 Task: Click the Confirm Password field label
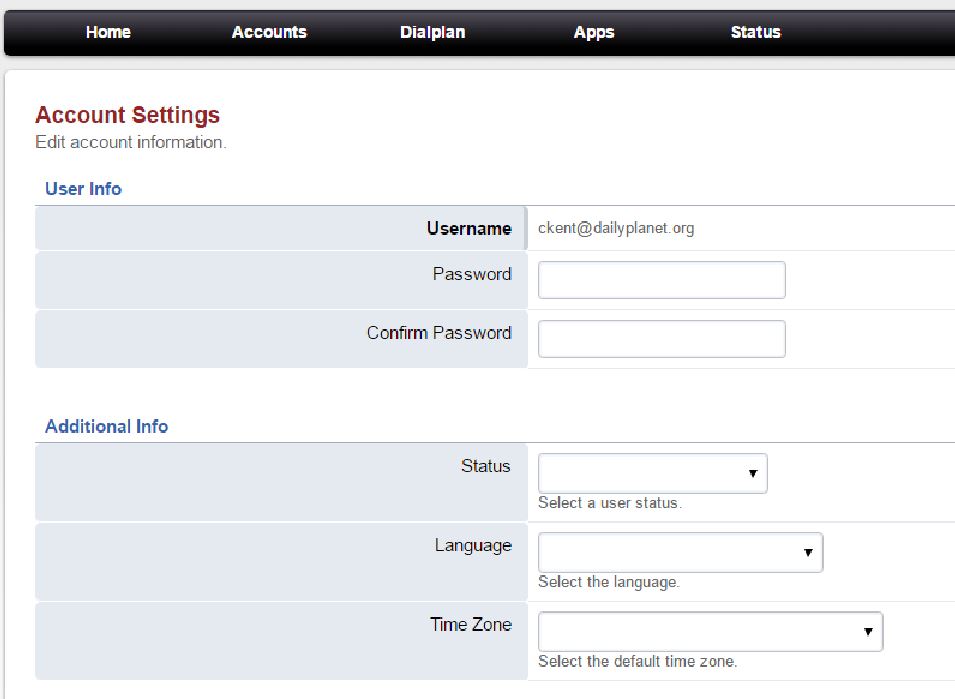pos(439,333)
